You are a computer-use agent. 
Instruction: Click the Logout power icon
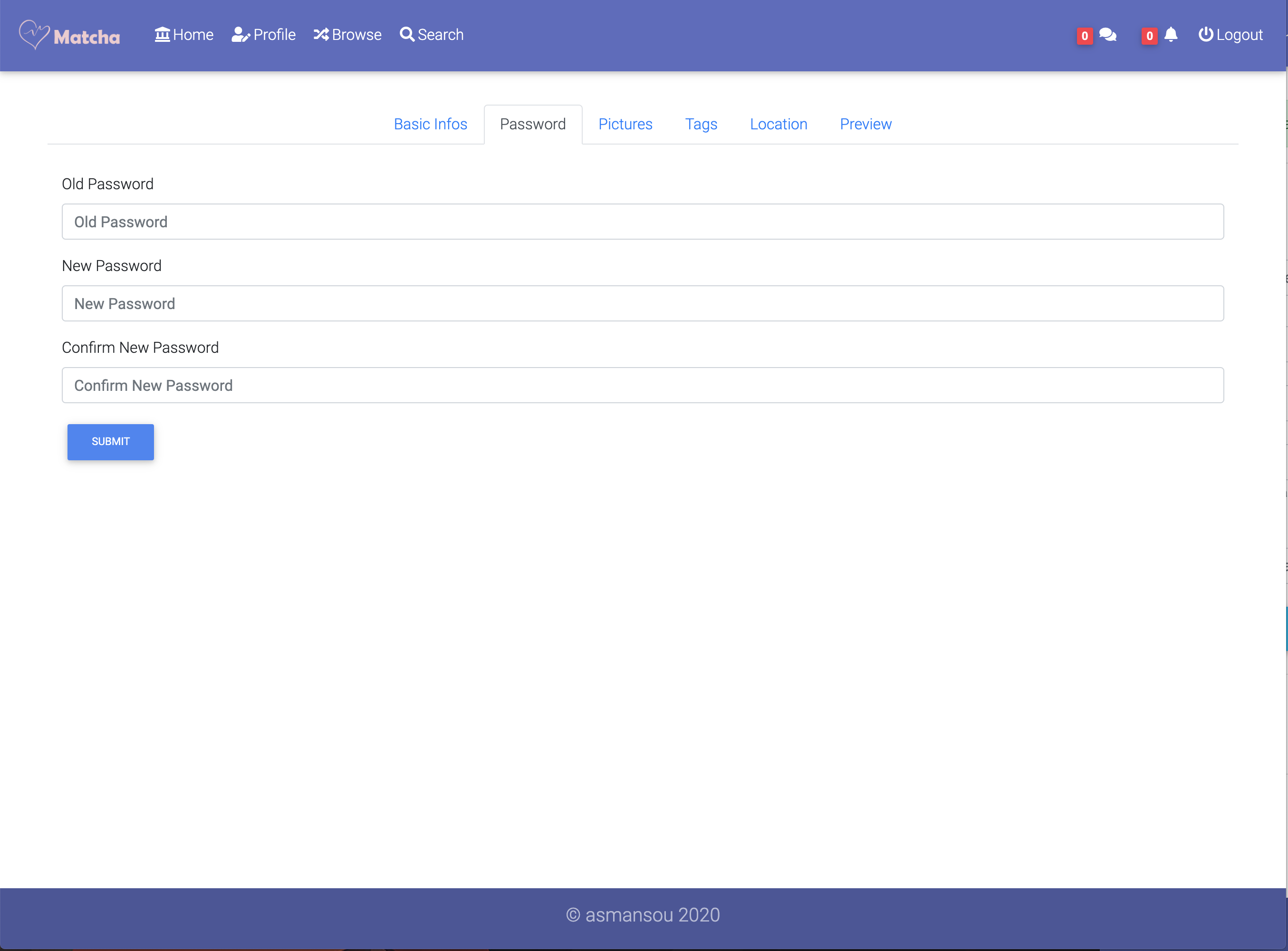point(1205,35)
